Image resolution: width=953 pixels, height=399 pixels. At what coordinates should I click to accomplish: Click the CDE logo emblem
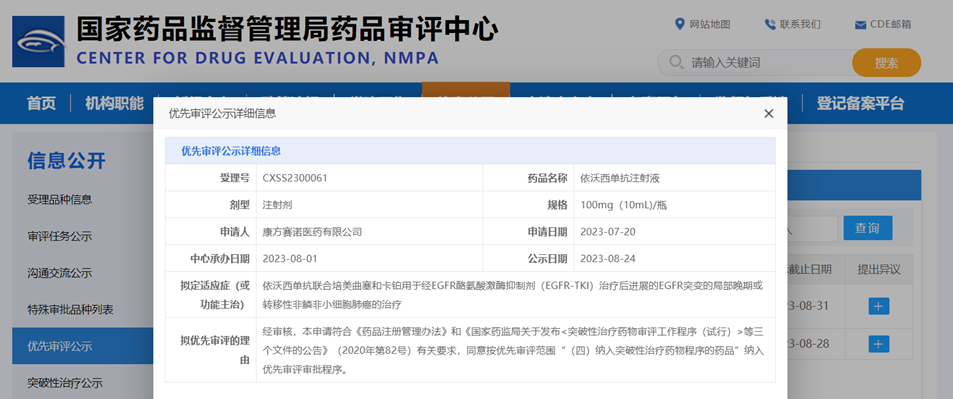click(x=38, y=41)
